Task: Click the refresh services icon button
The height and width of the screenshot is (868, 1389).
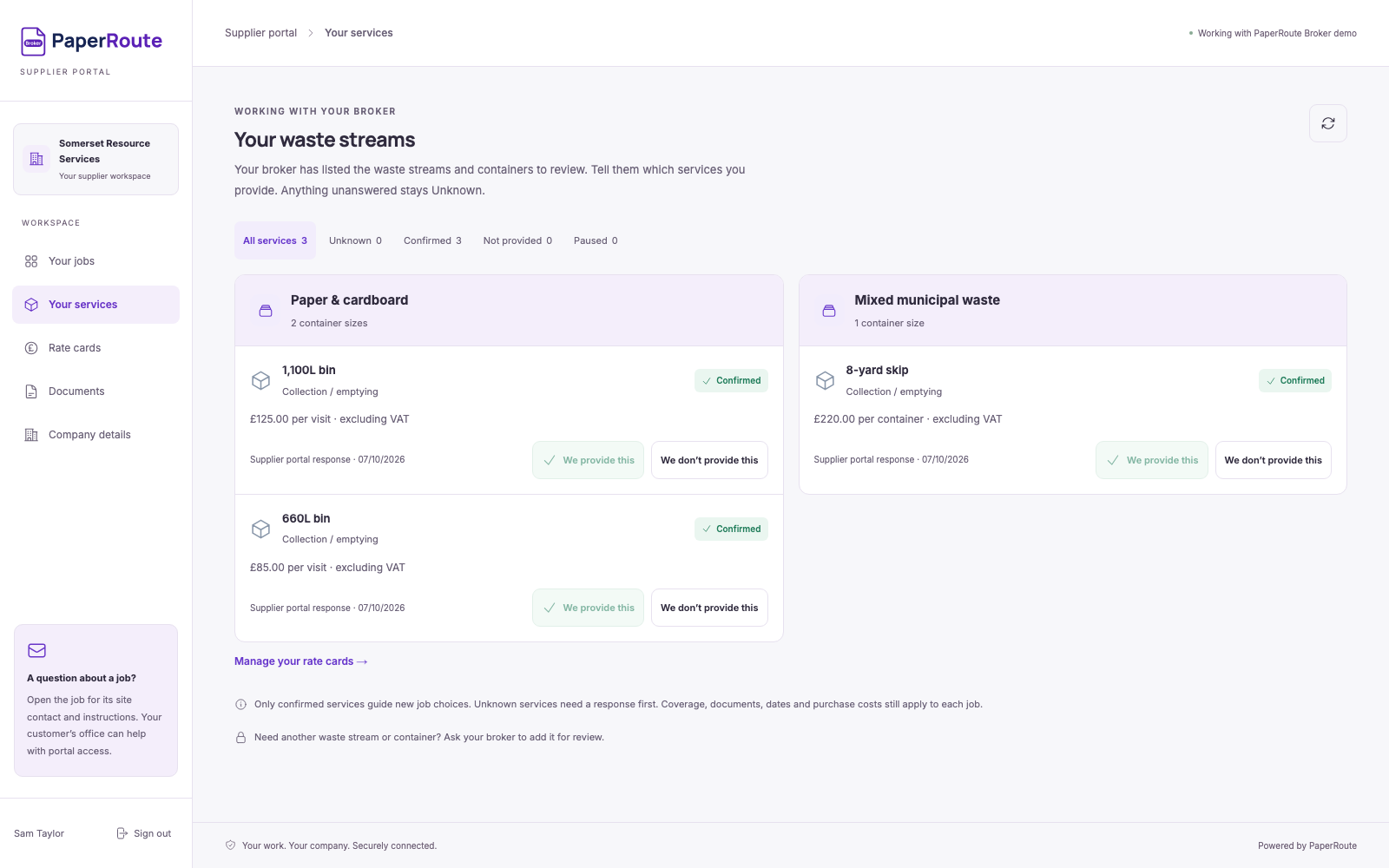Action: click(1327, 123)
